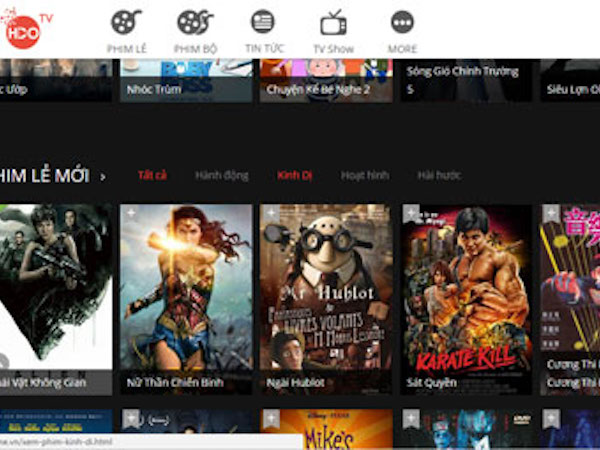Open the Wonder Woman movie poster
This screenshot has width=600, height=450.
tap(186, 288)
